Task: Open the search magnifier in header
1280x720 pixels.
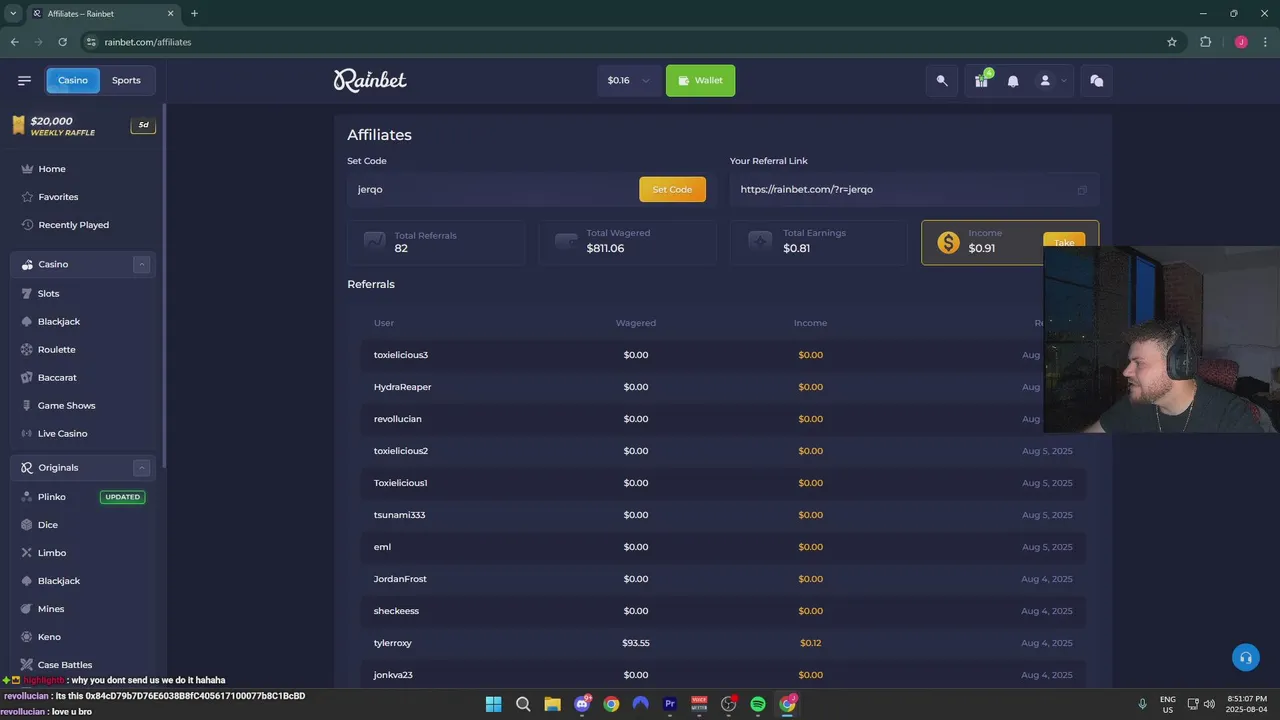Action: click(942, 81)
